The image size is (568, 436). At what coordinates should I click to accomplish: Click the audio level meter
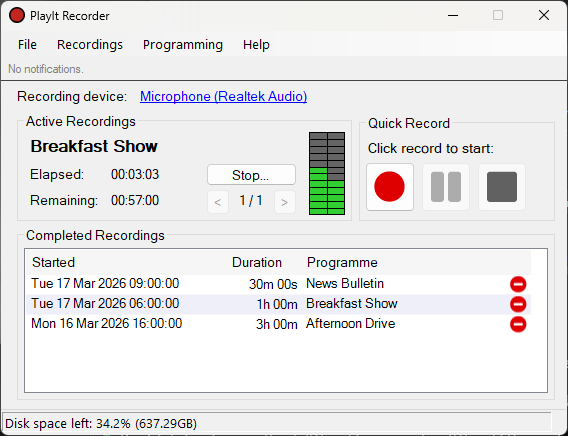(x=327, y=173)
